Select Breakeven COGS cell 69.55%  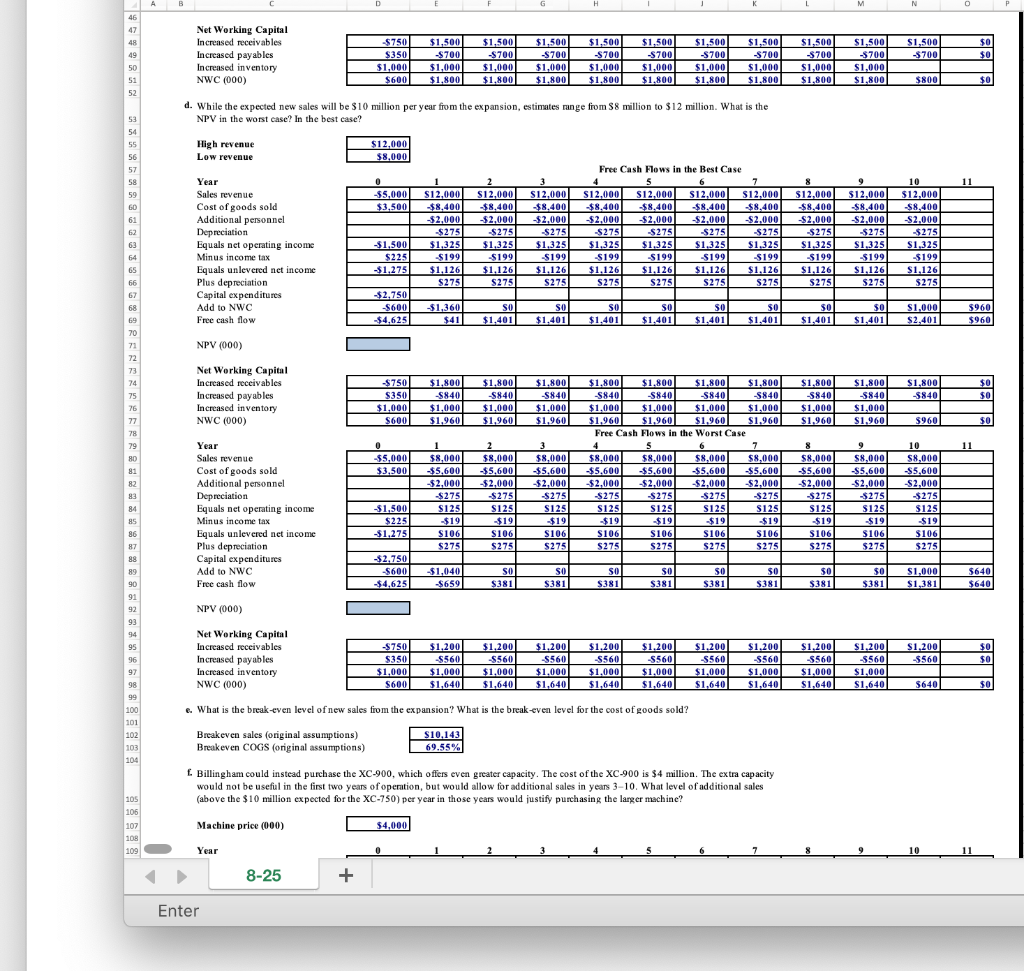coord(436,747)
